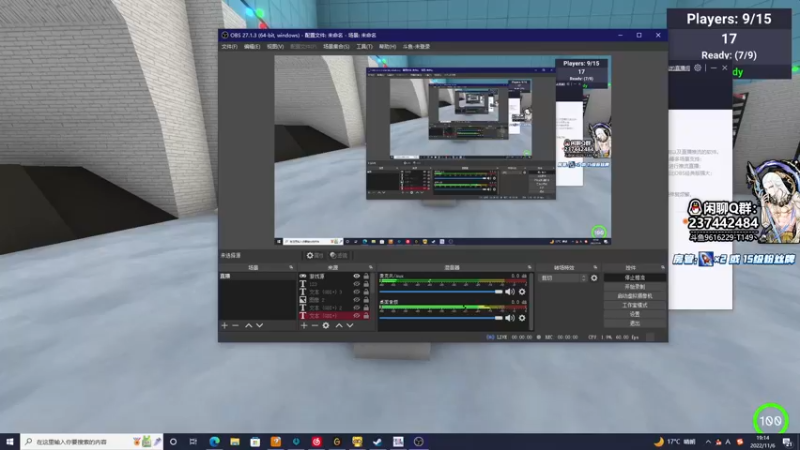The width and height of the screenshot is (800, 450).
Task: Toggle visibility of highlighted red source row
Action: click(x=357, y=316)
